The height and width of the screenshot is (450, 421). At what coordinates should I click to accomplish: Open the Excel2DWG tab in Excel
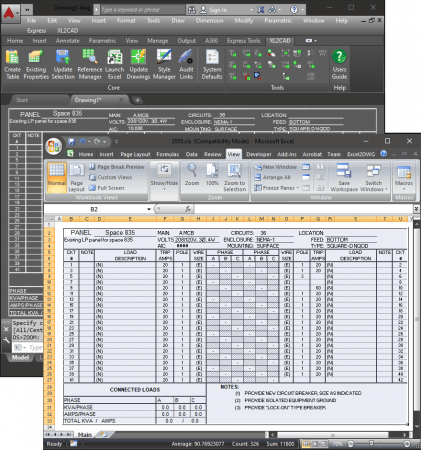click(361, 154)
